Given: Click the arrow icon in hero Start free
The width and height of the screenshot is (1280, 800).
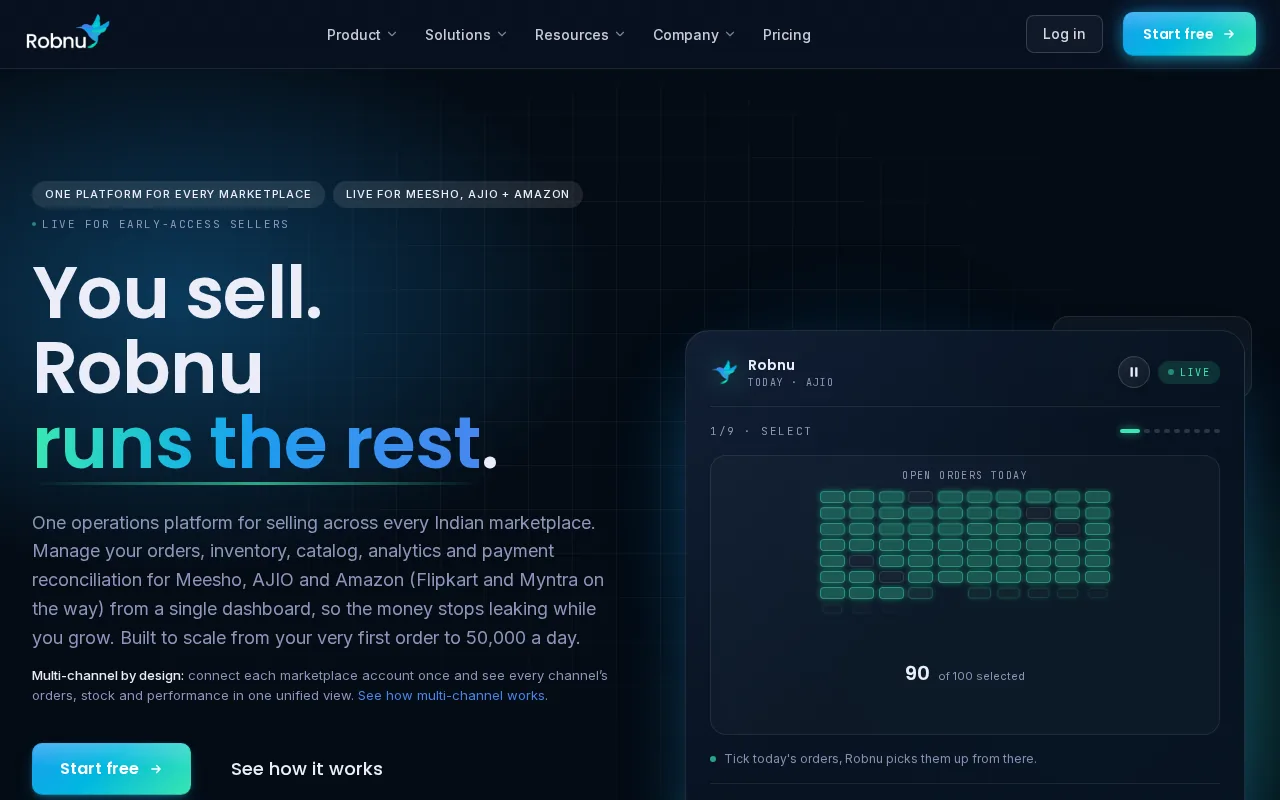Looking at the screenshot, I should coord(156,769).
